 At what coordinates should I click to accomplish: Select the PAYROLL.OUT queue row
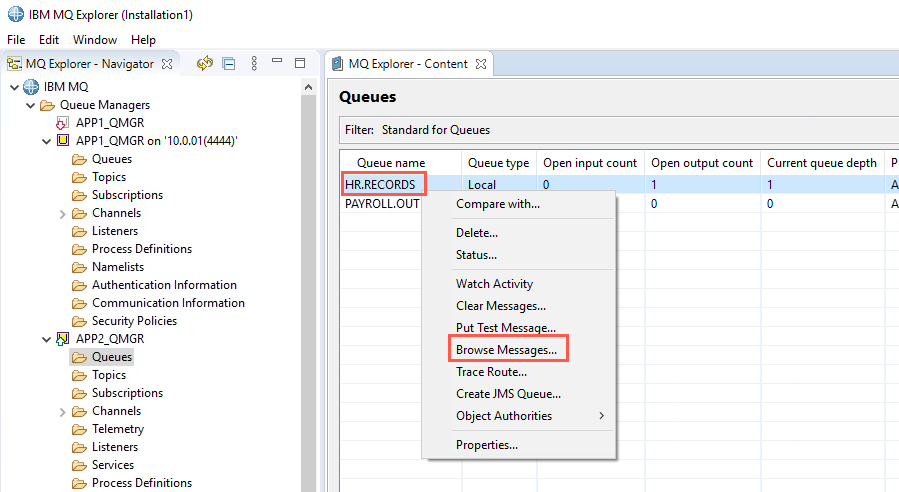point(382,204)
